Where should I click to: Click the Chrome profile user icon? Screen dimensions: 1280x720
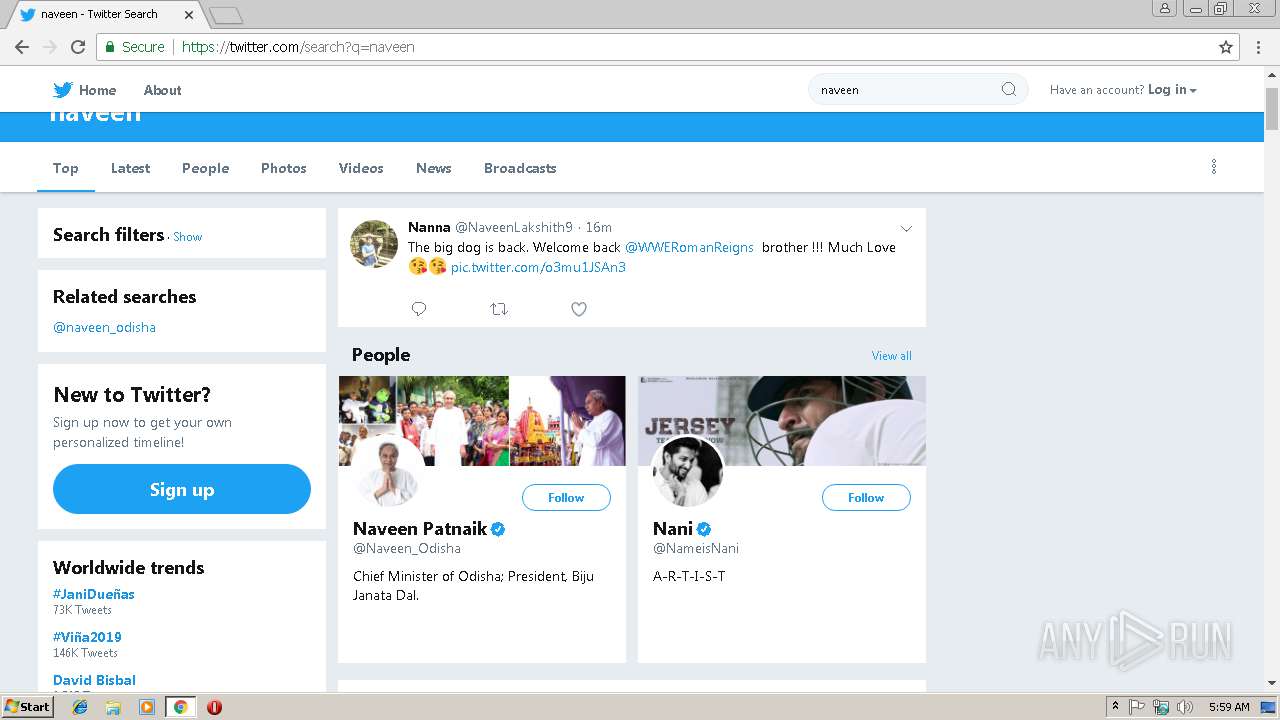point(1164,8)
